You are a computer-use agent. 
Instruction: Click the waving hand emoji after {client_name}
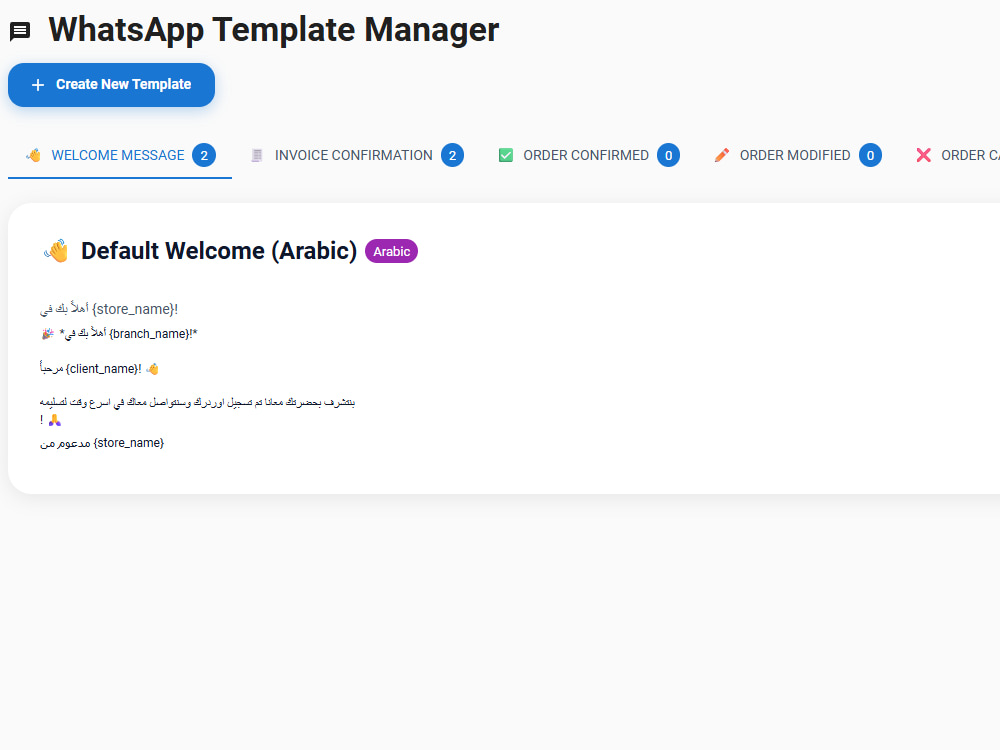click(152, 369)
